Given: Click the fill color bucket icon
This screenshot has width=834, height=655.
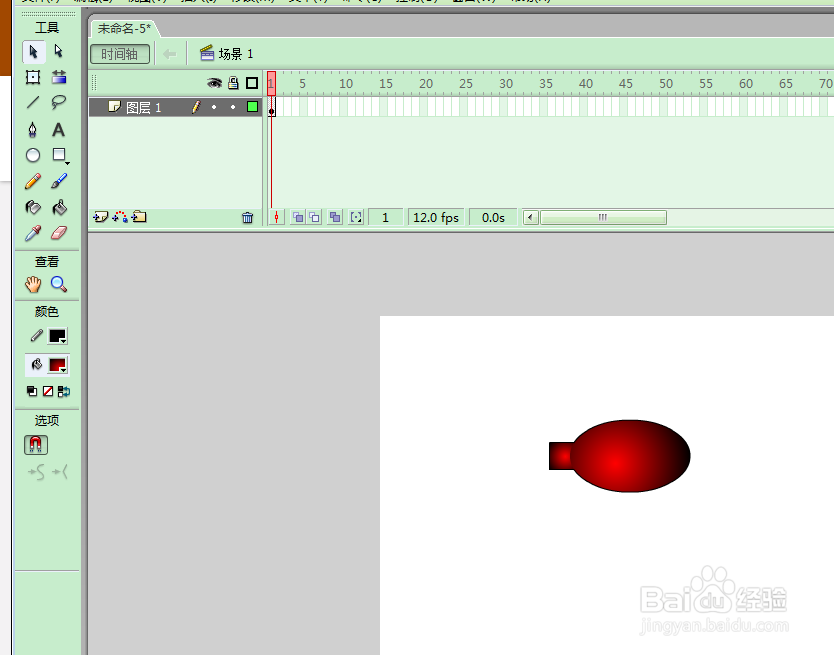Looking at the screenshot, I should [36, 364].
